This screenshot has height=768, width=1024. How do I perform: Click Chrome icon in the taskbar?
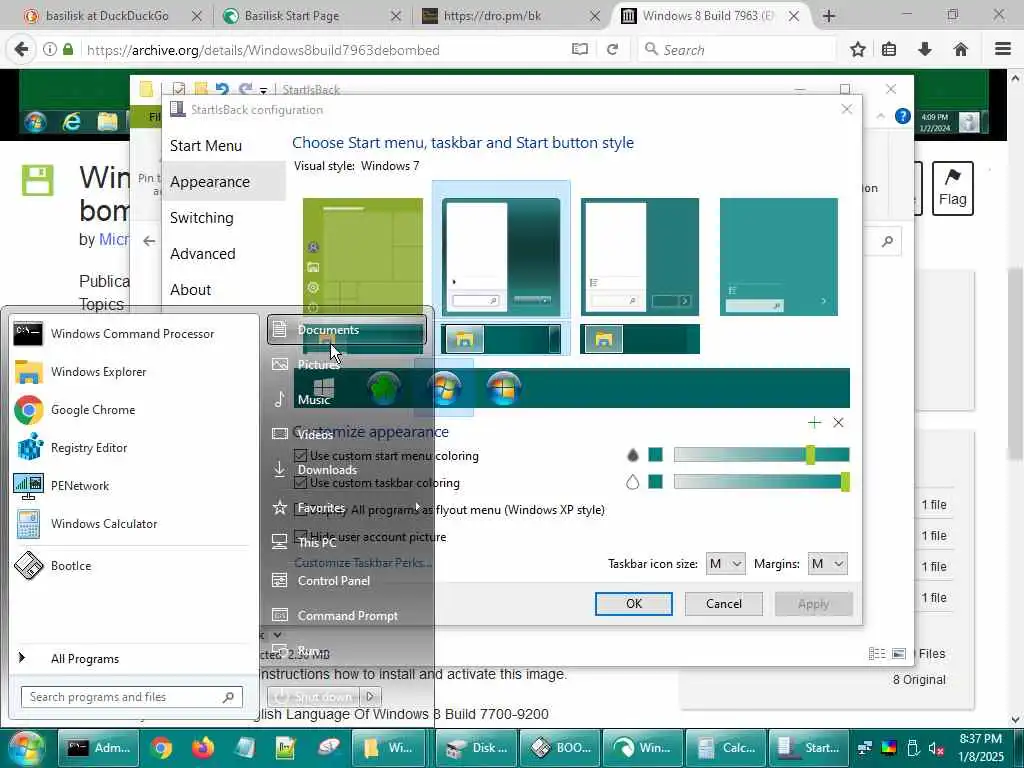click(161, 747)
